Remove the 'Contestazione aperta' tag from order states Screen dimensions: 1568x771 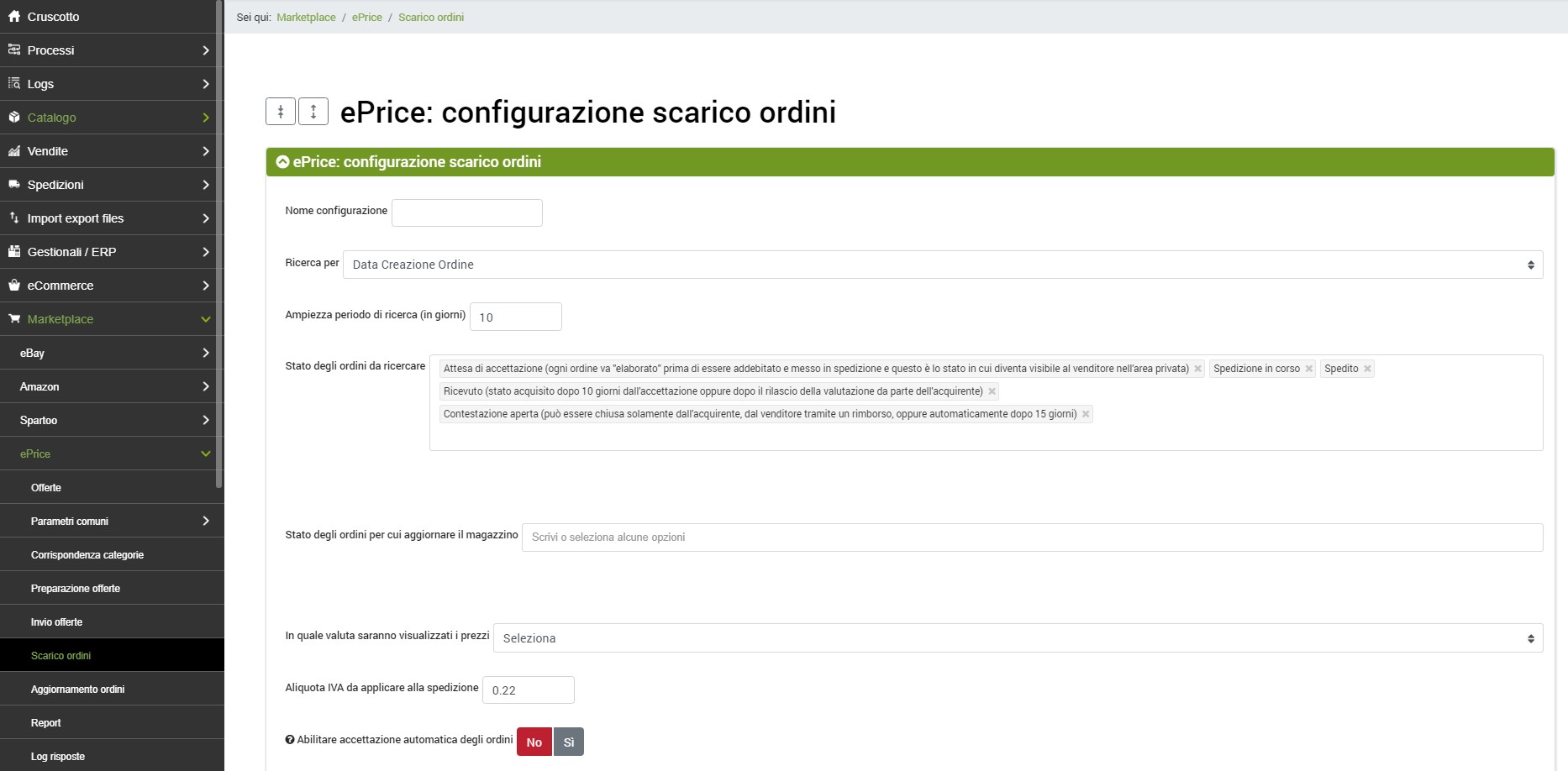point(1086,414)
